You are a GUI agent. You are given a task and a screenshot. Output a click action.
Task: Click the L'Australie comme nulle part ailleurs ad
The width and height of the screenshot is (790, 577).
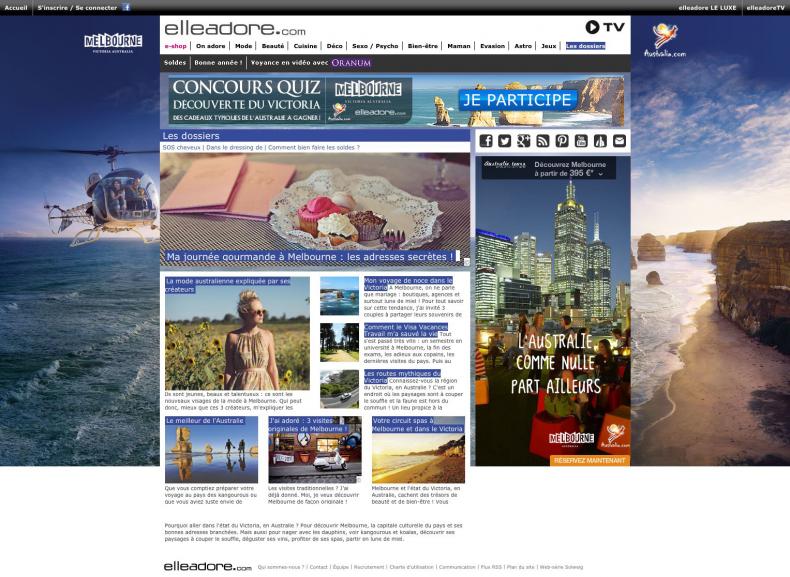click(553, 311)
